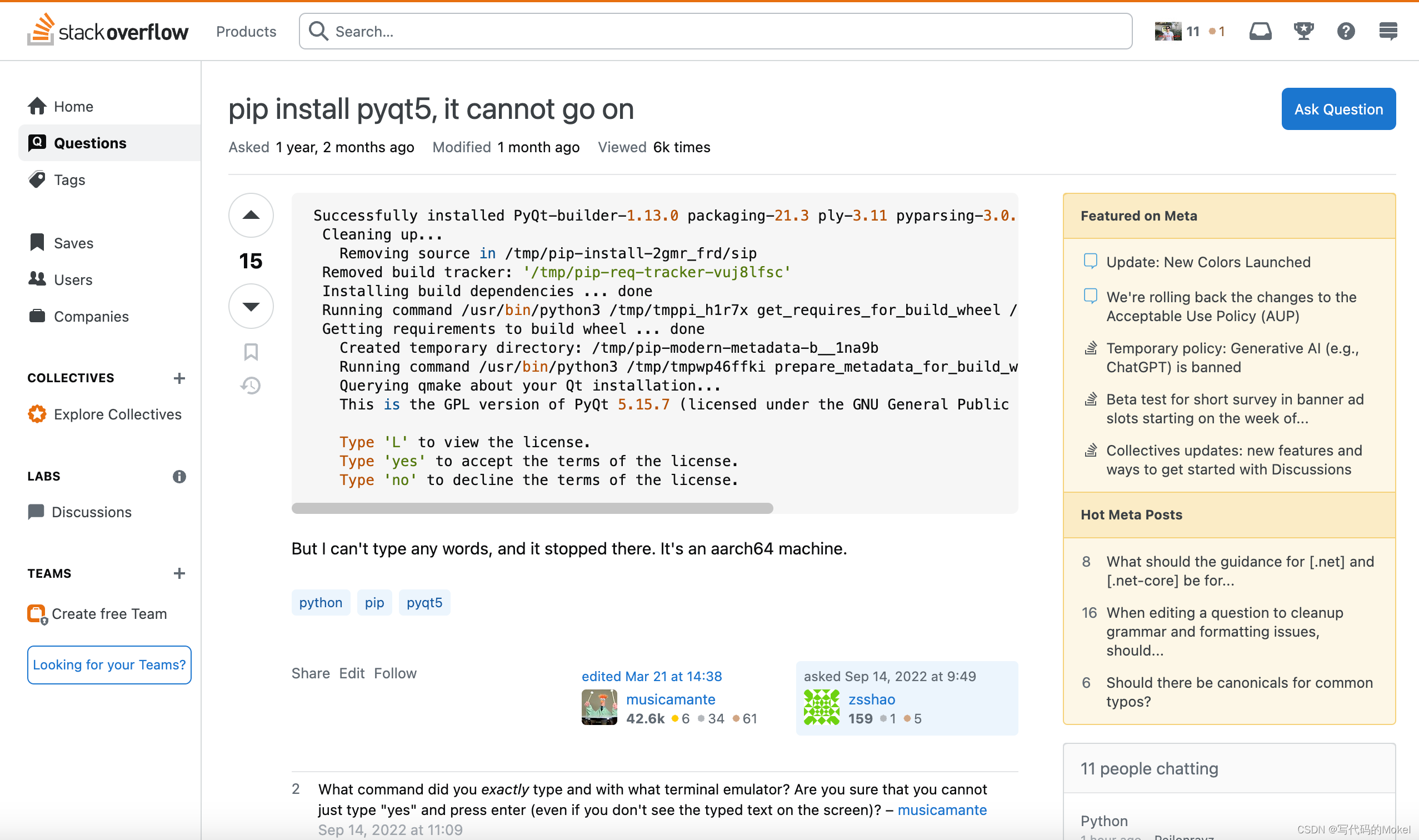This screenshot has height=840, width=1419.
Task: Focus the Search input field
Action: tap(725, 32)
